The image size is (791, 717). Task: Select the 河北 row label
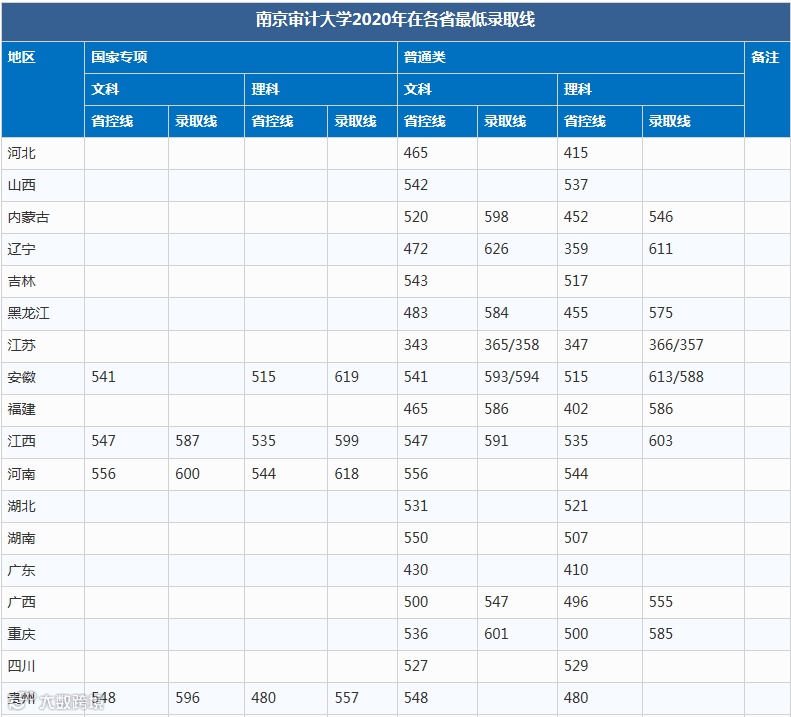(x=22, y=153)
